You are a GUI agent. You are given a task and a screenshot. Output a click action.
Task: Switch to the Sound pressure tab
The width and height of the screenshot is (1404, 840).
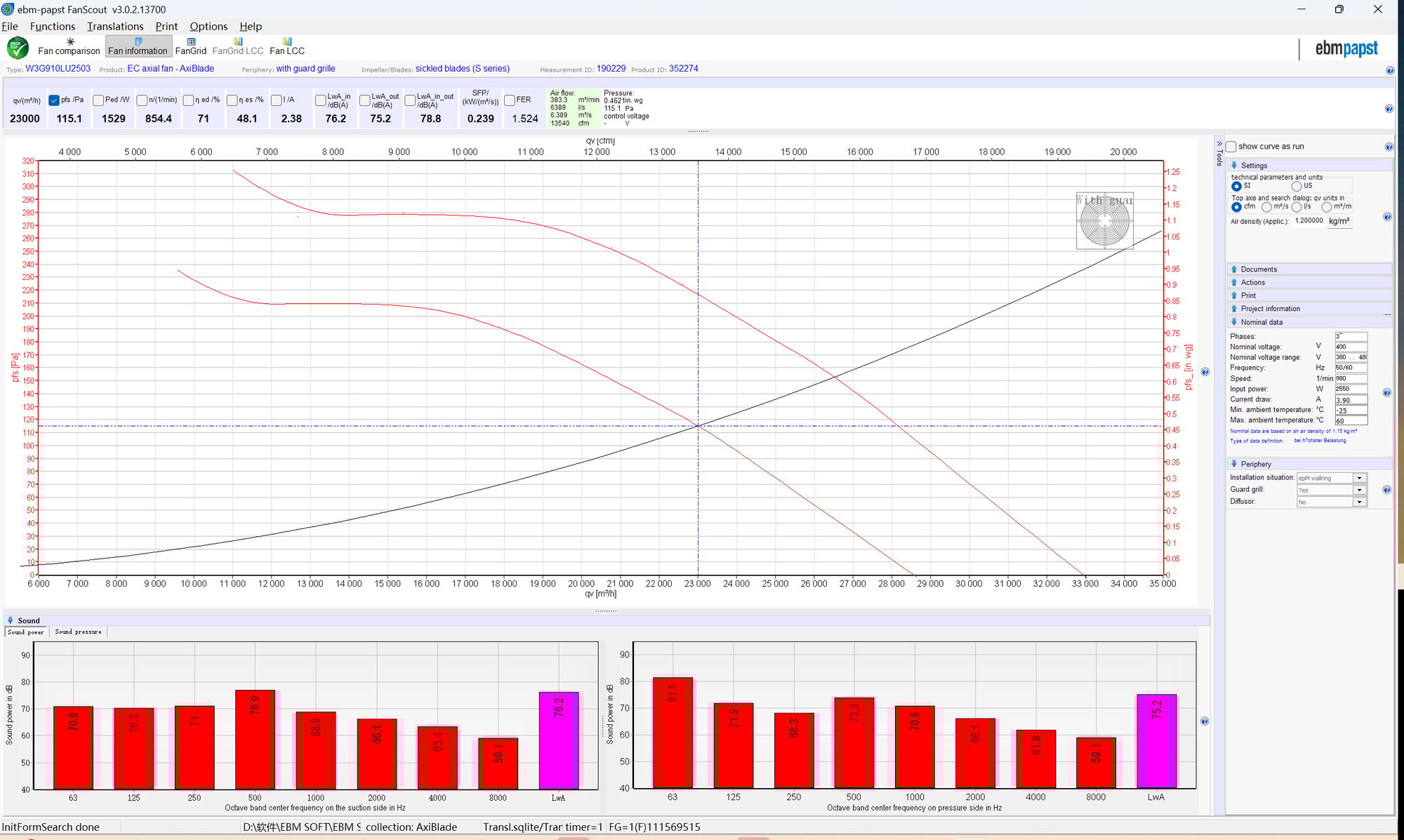tap(78, 632)
